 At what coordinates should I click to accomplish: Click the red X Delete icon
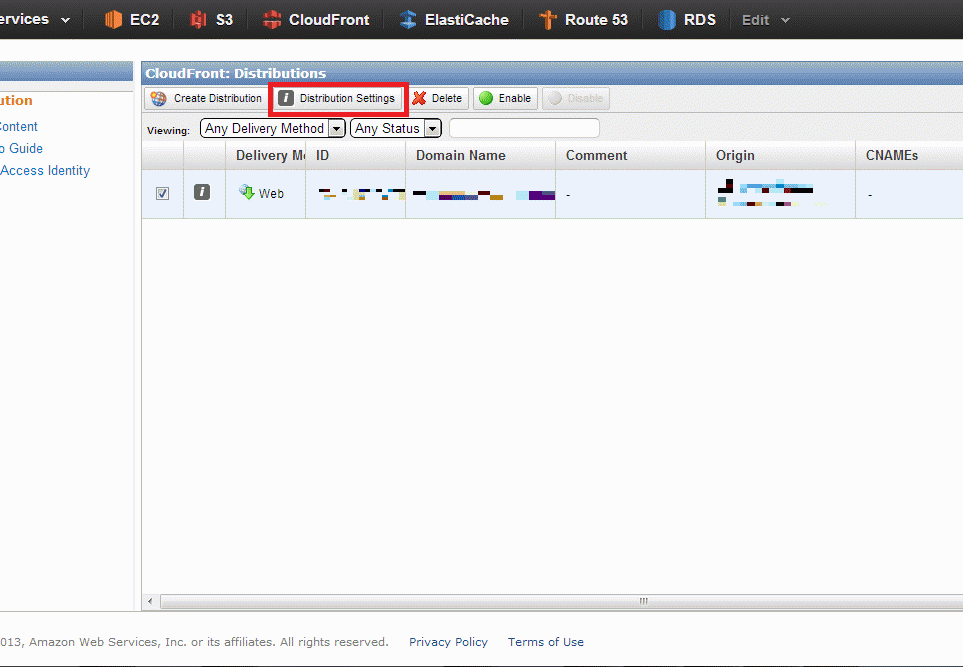[x=419, y=98]
